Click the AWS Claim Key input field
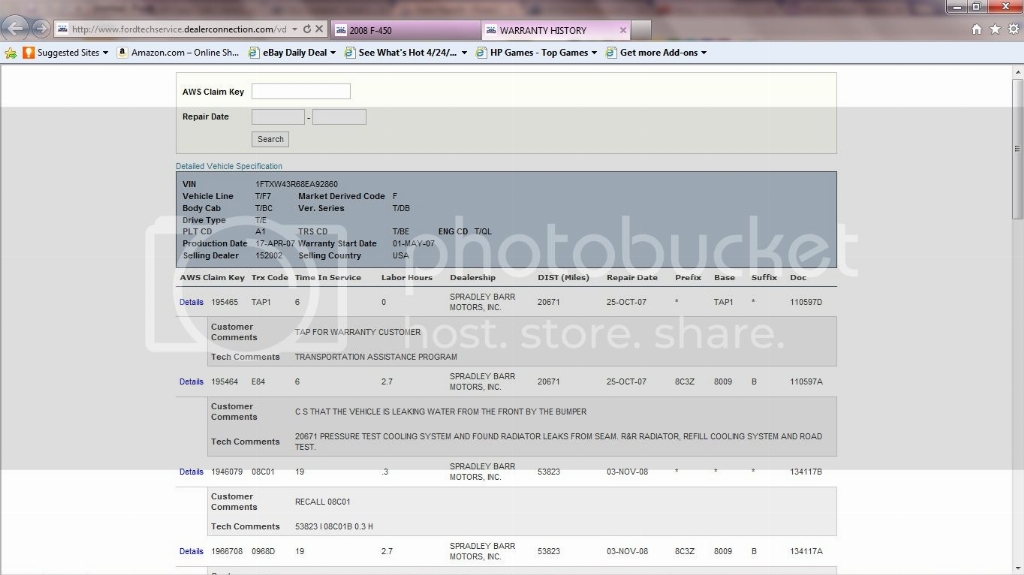This screenshot has width=1024, height=575. pyautogui.click(x=301, y=91)
